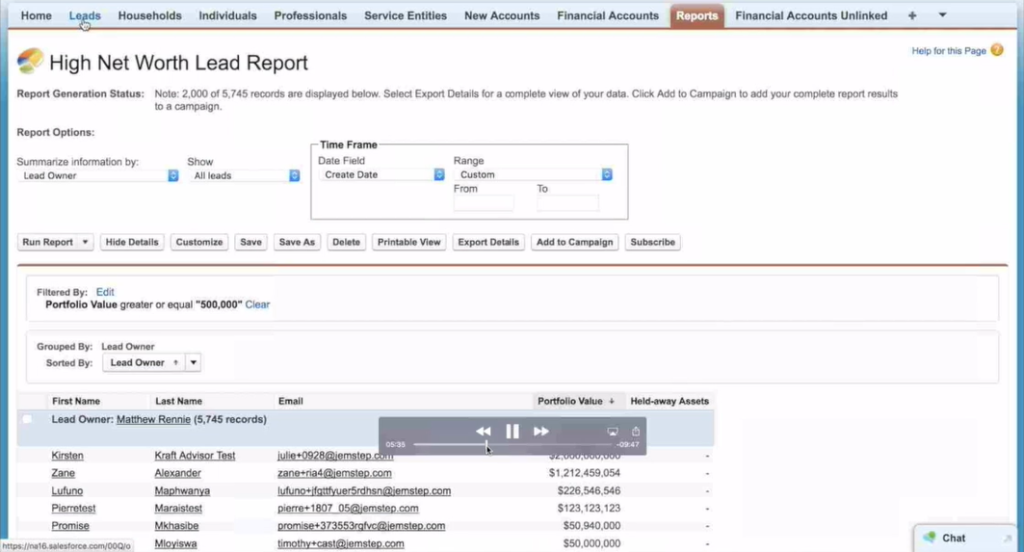Click the From date input field
1024x552 pixels.
[483, 203]
